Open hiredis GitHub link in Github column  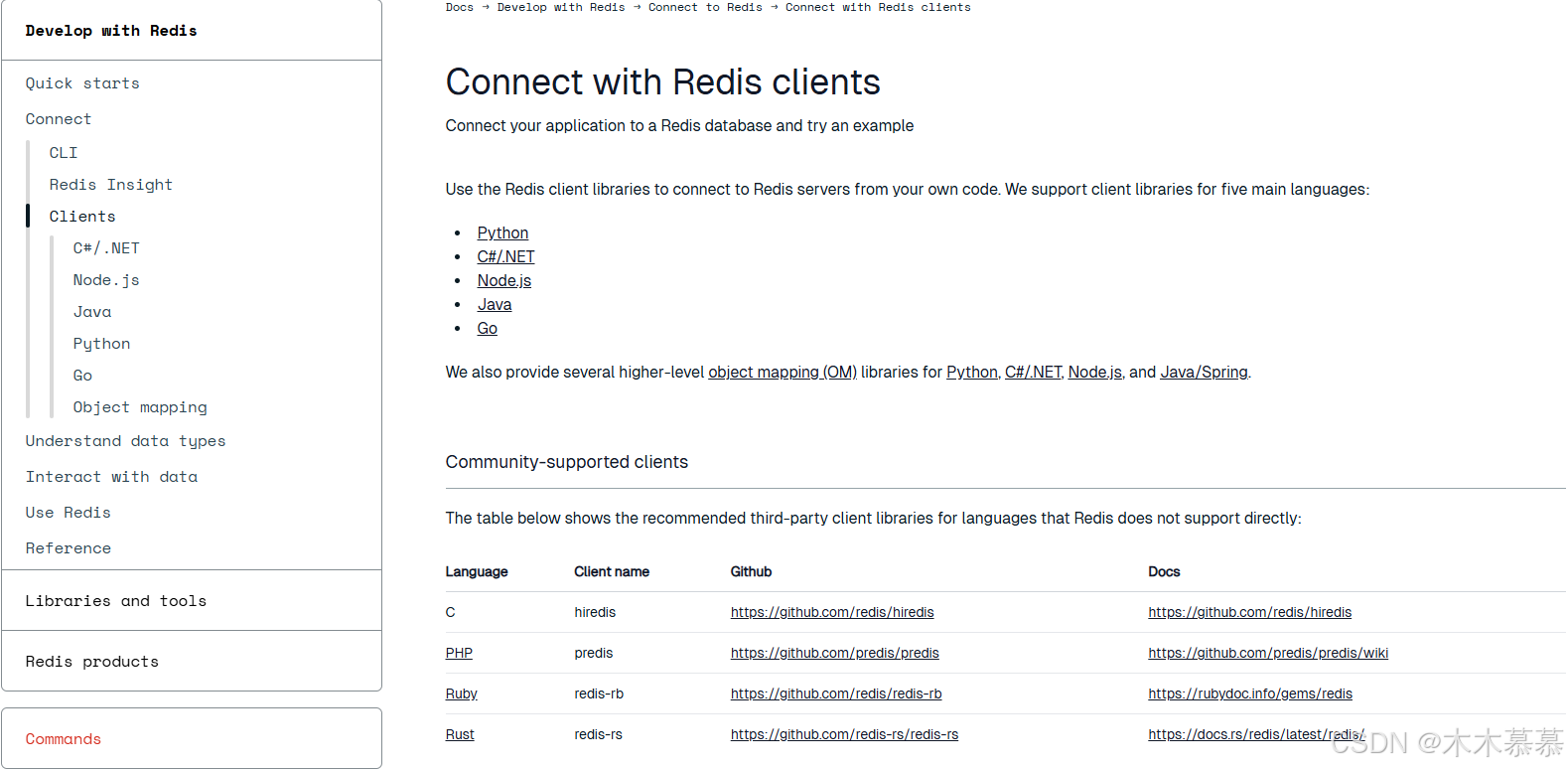coord(832,612)
